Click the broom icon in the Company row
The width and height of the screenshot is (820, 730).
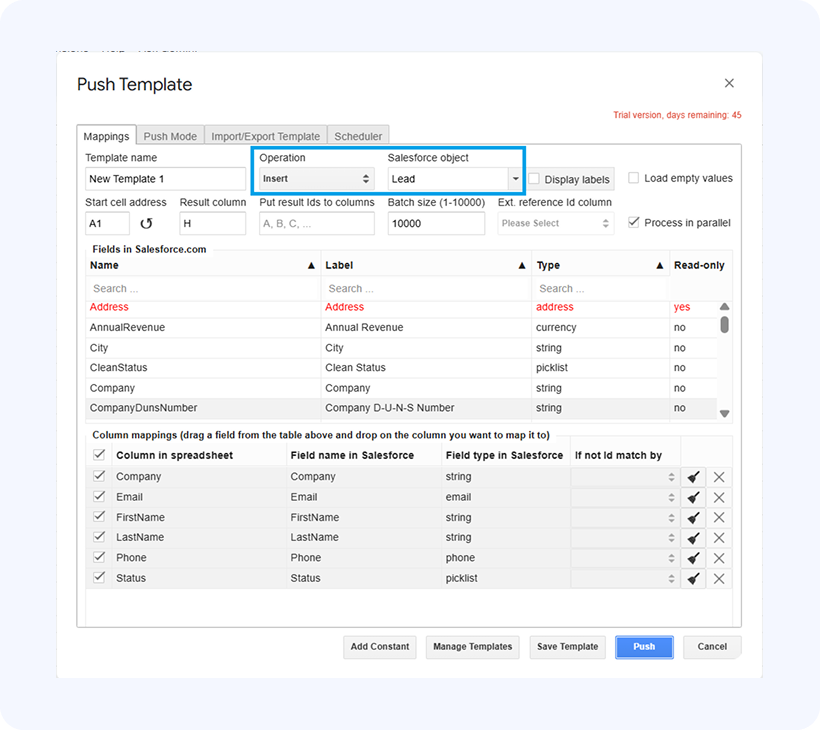tap(693, 477)
